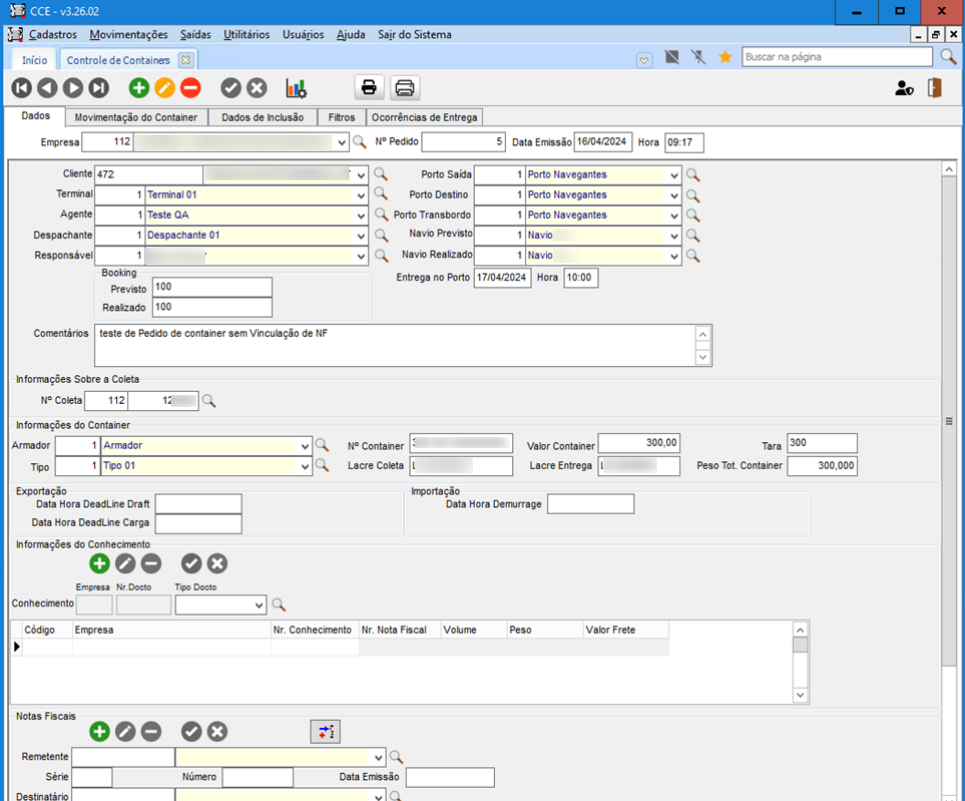This screenshot has width=965, height=801.
Task: Jump to the last record
Action: (98, 88)
